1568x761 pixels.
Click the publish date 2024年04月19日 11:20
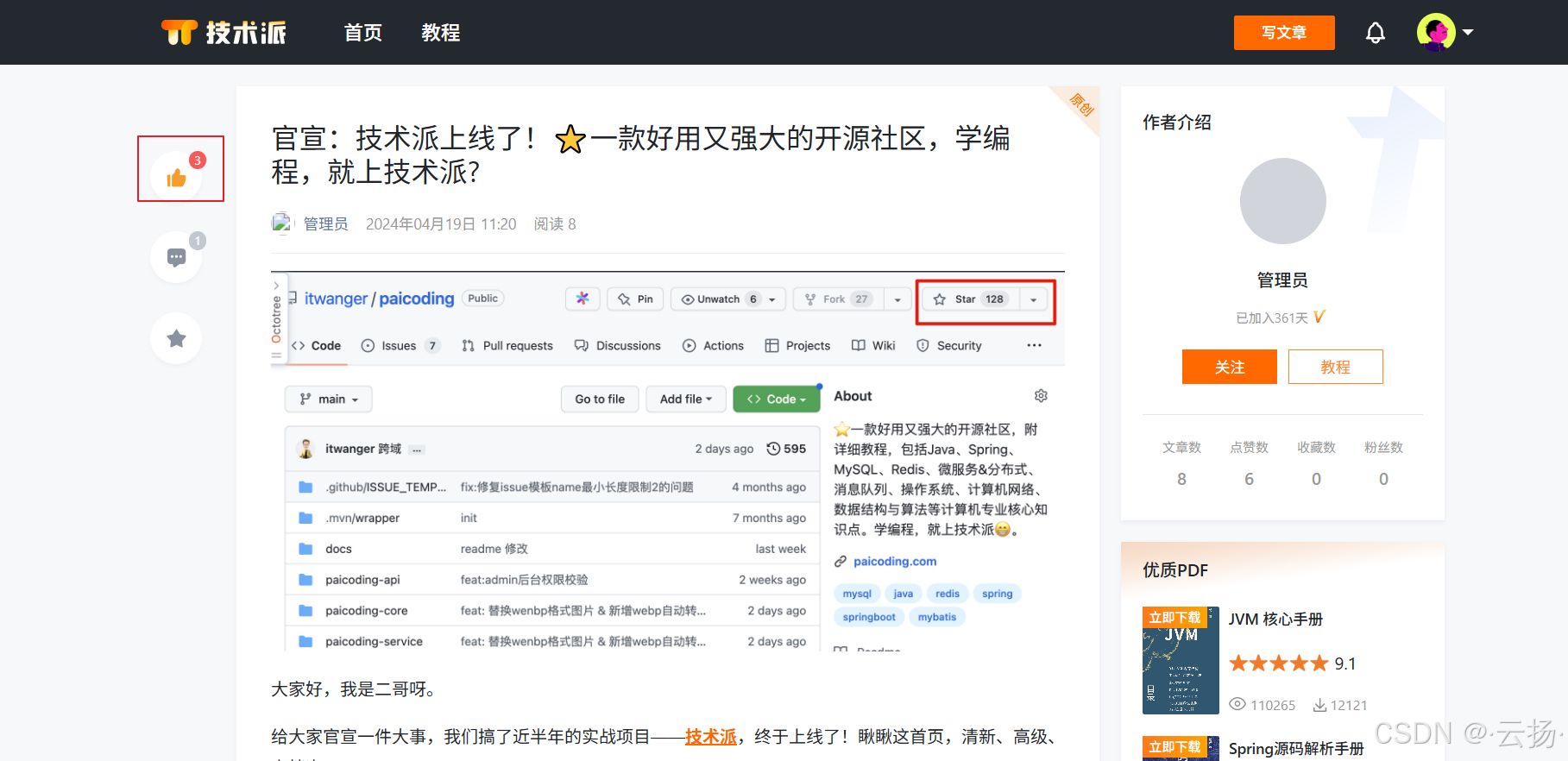pos(441,224)
